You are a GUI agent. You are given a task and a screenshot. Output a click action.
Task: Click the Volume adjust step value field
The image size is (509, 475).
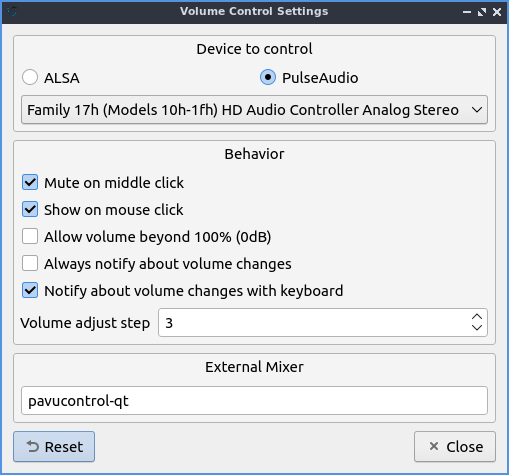312,323
